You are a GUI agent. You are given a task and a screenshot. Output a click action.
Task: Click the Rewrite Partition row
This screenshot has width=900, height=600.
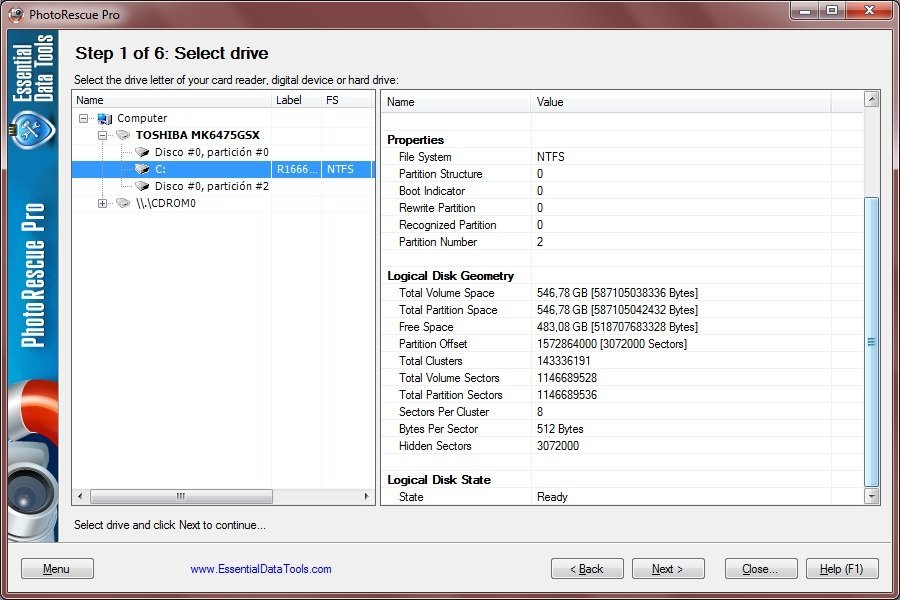[622, 208]
